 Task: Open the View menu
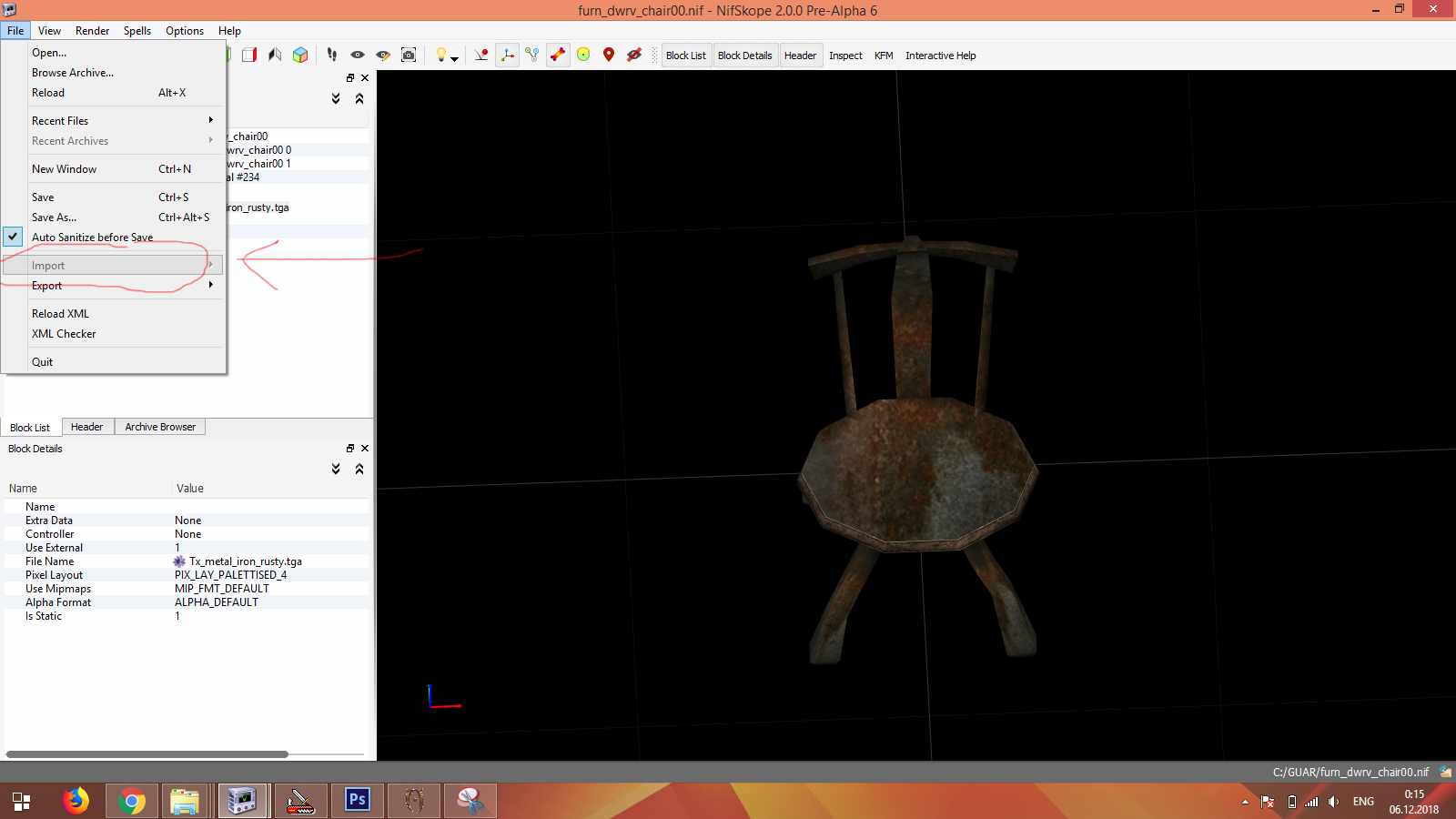click(49, 31)
